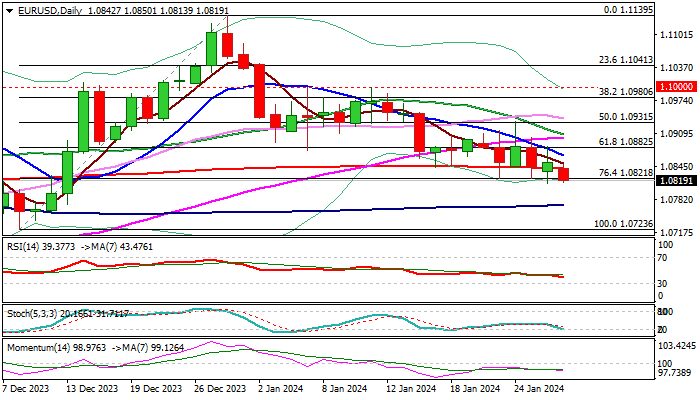Viewport: 700px width, 400px height.
Task: Click the 103.4245 Momentum axis value
Action: click(672, 345)
